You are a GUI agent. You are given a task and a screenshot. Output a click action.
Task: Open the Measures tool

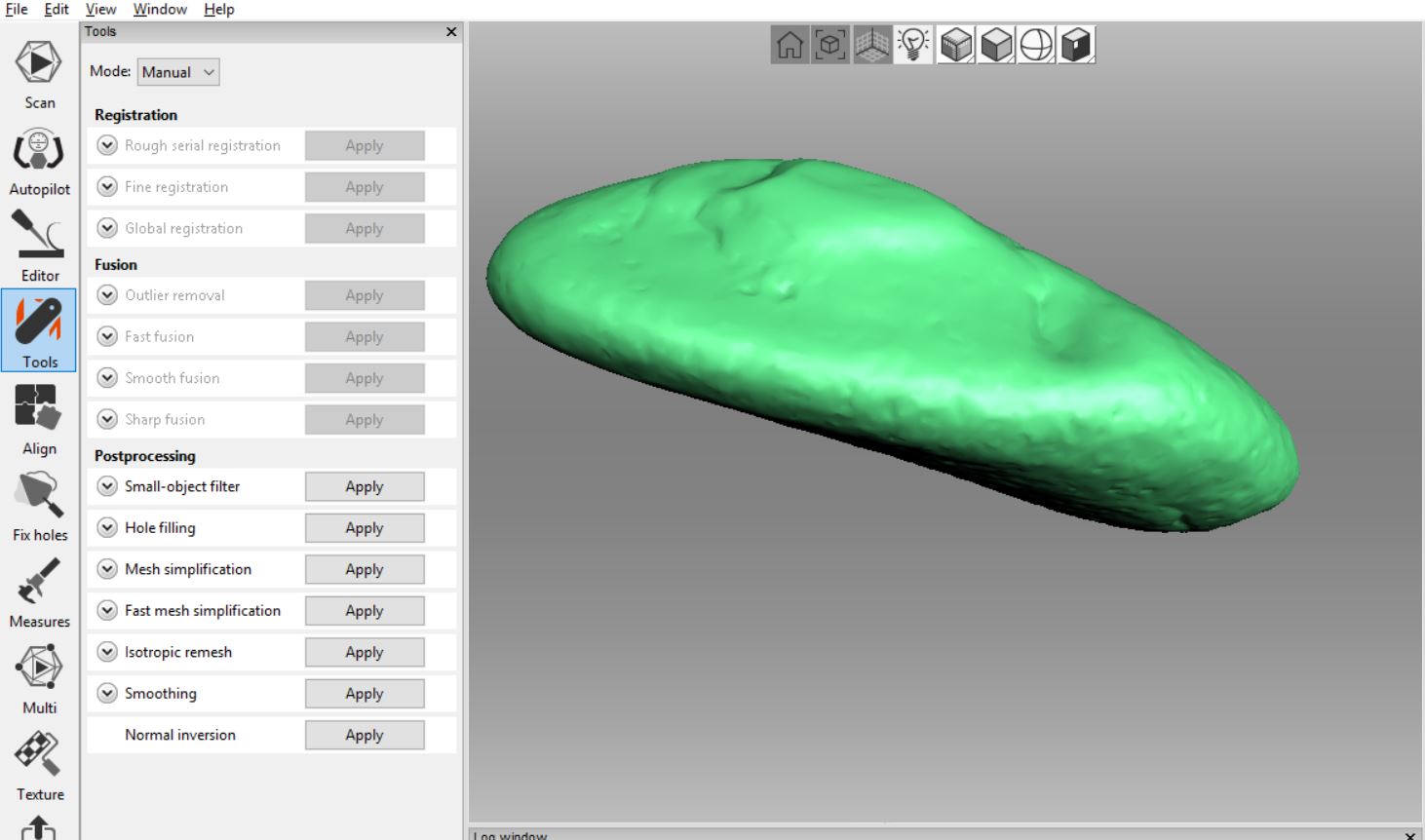[39, 593]
